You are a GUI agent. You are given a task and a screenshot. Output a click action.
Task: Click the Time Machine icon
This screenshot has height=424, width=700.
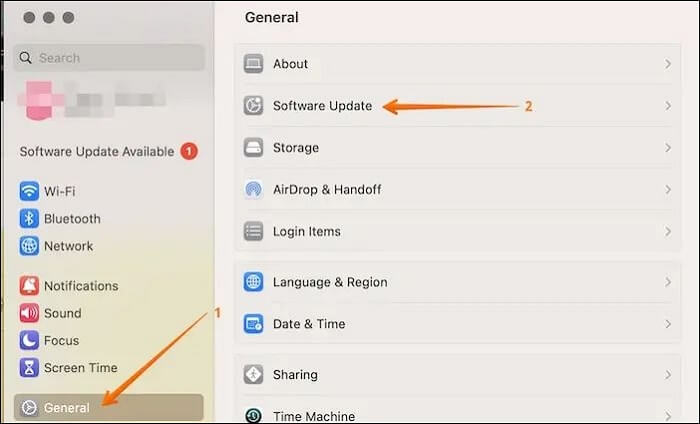click(x=254, y=416)
